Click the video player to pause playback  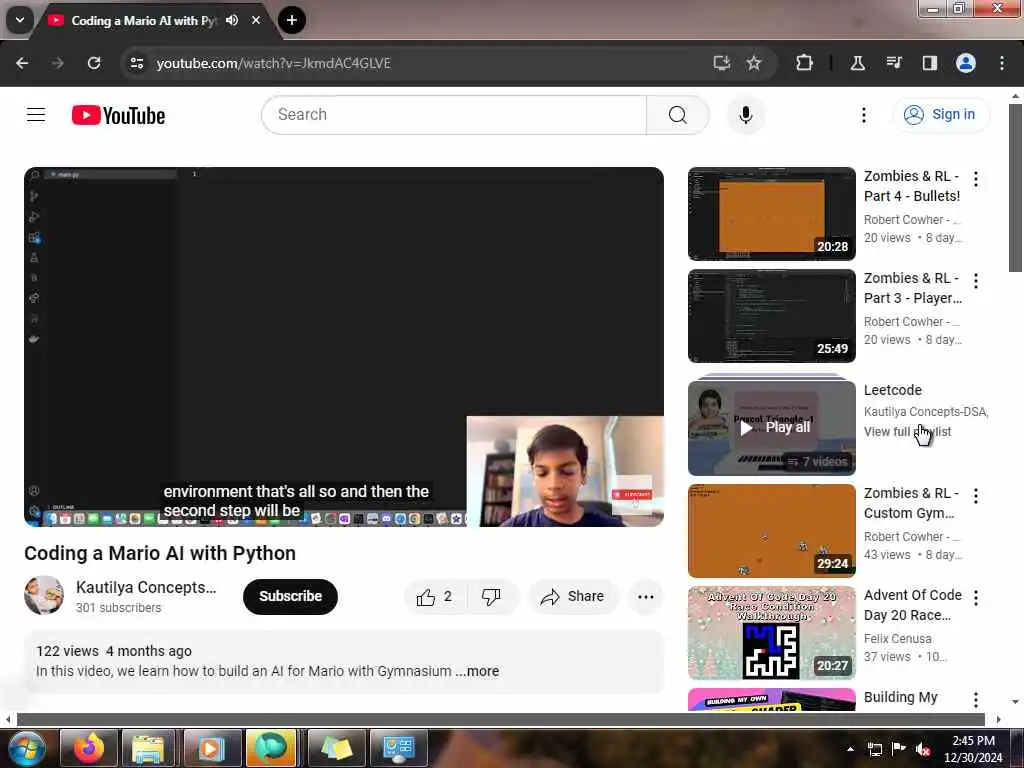click(344, 347)
